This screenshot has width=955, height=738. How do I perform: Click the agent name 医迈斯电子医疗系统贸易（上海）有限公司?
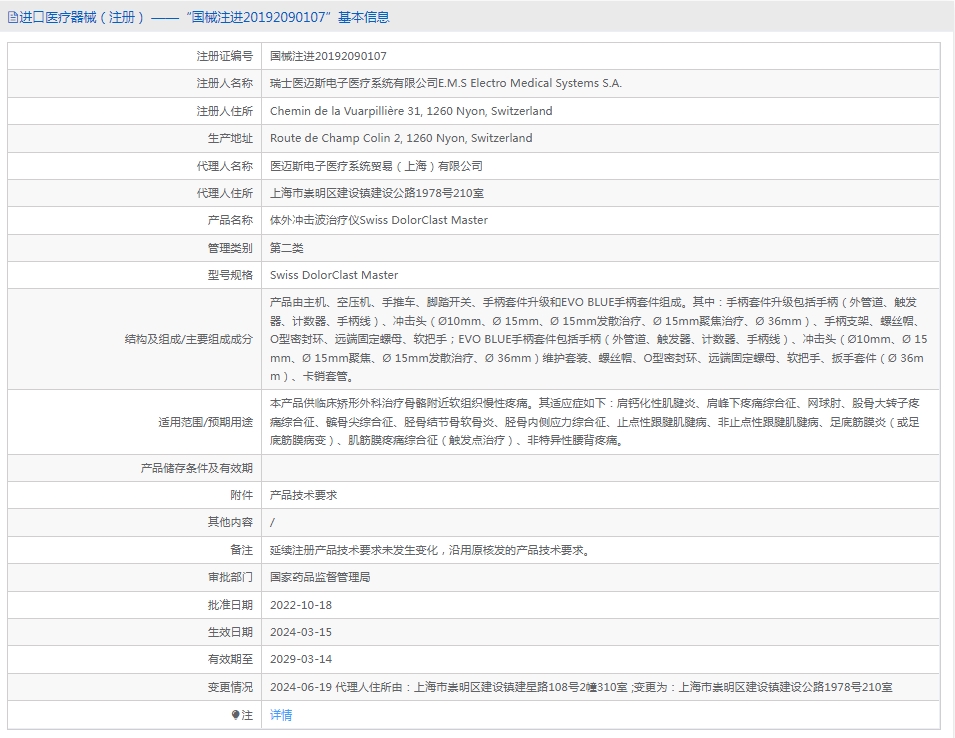point(376,166)
